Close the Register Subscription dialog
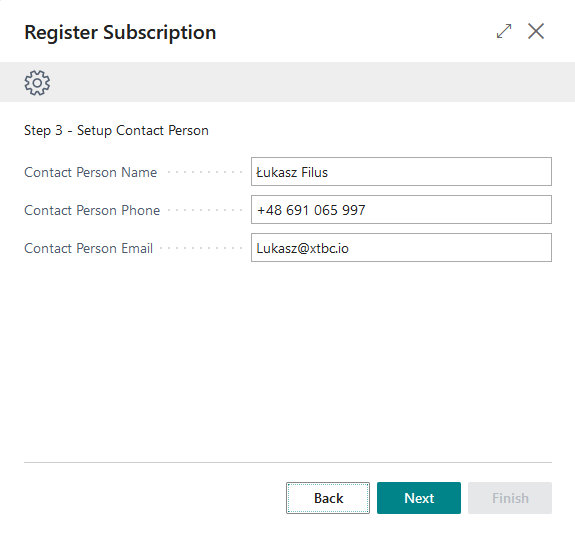 point(536,31)
